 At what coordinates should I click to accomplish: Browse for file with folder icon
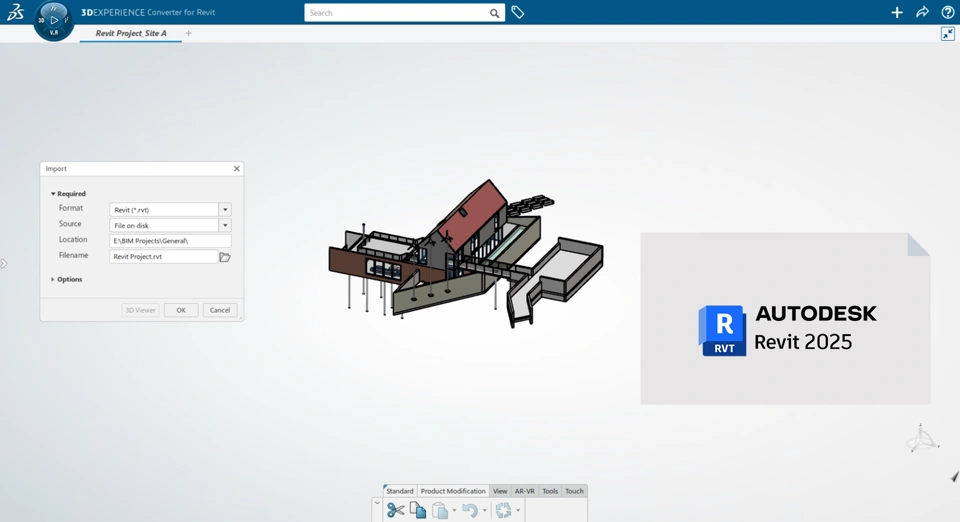pyautogui.click(x=225, y=257)
